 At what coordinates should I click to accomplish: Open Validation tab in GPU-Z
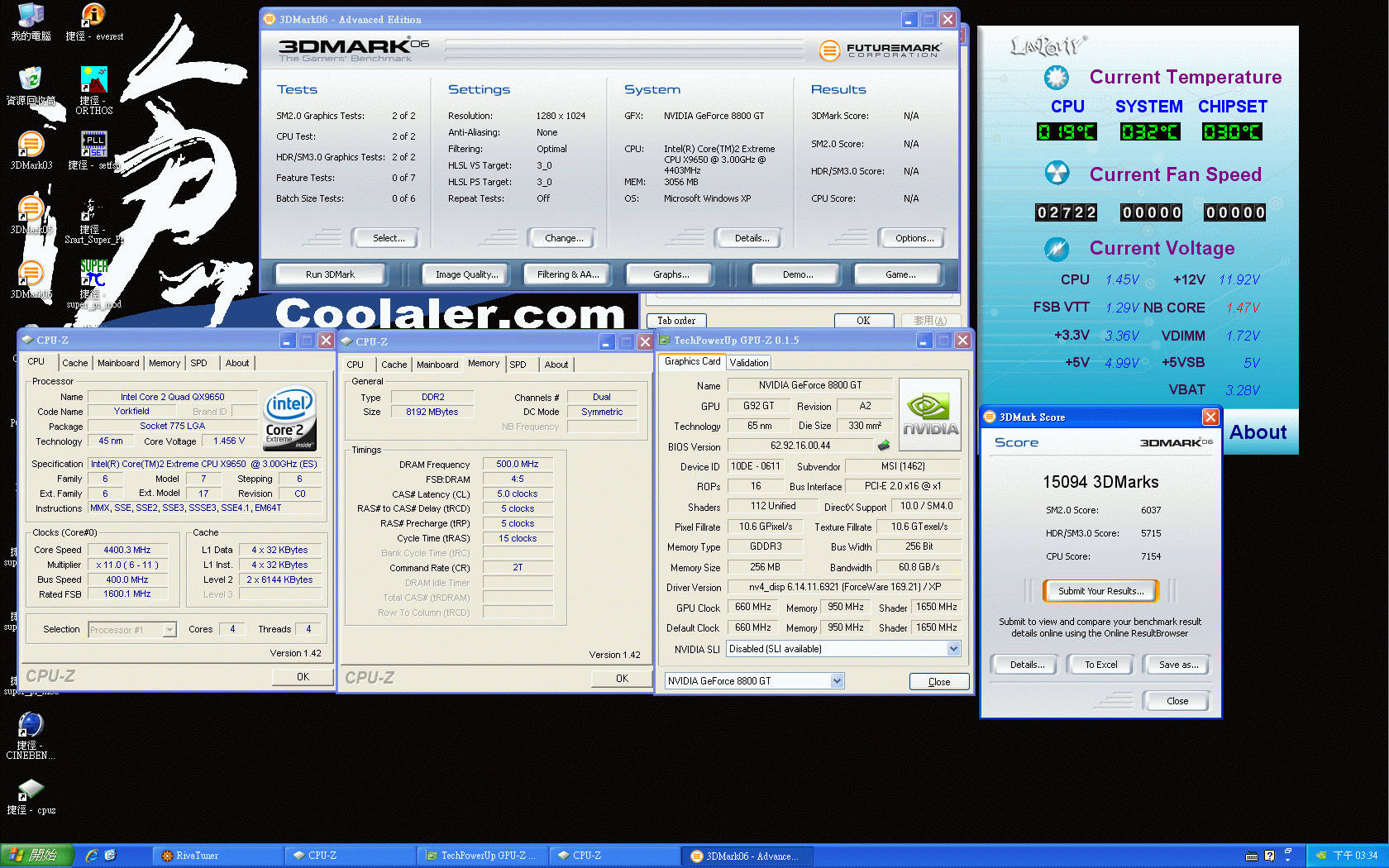point(749,363)
